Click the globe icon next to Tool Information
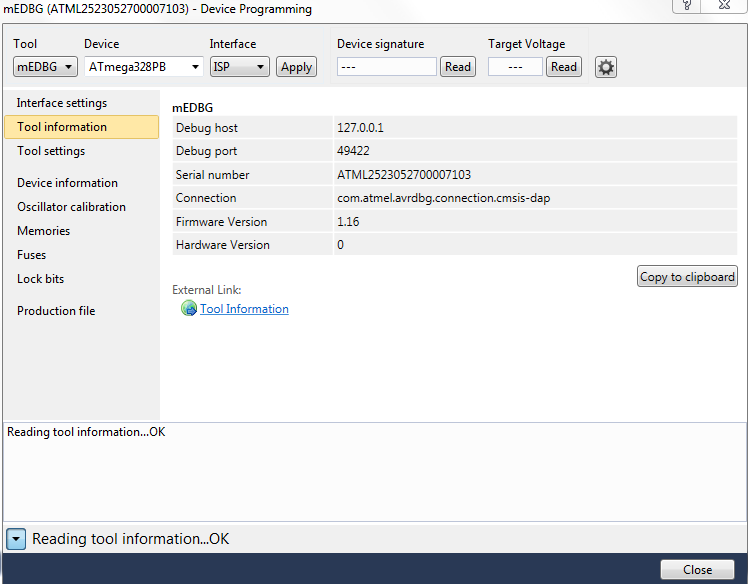This screenshot has width=748, height=584. [189, 308]
